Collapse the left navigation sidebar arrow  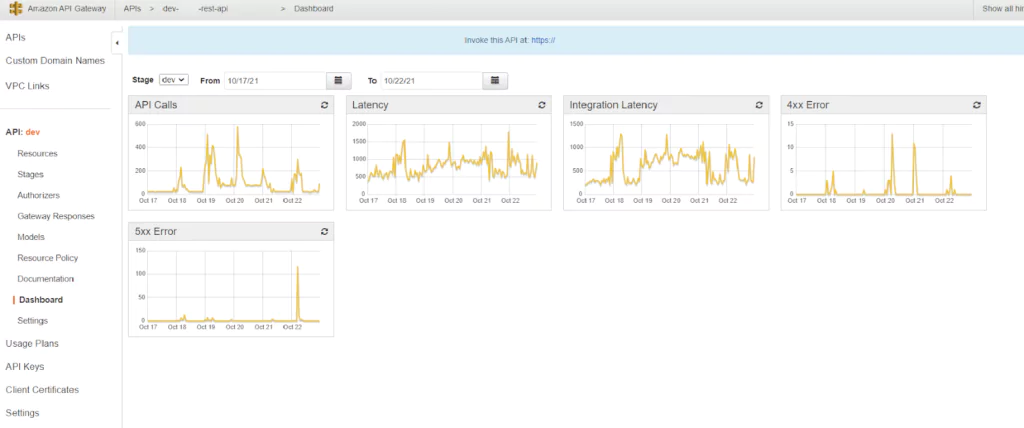(x=117, y=43)
